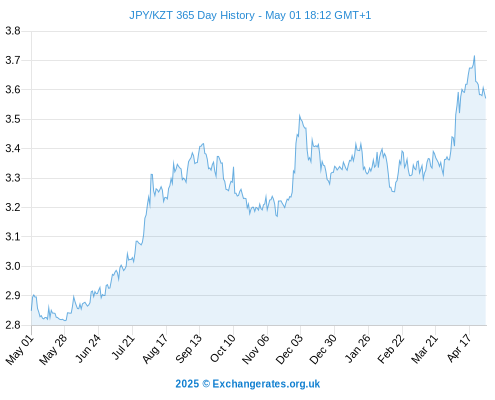Select the Dec 30 x-axis date label
Image resolution: width=495 pixels, height=400 pixels.
click(323, 349)
